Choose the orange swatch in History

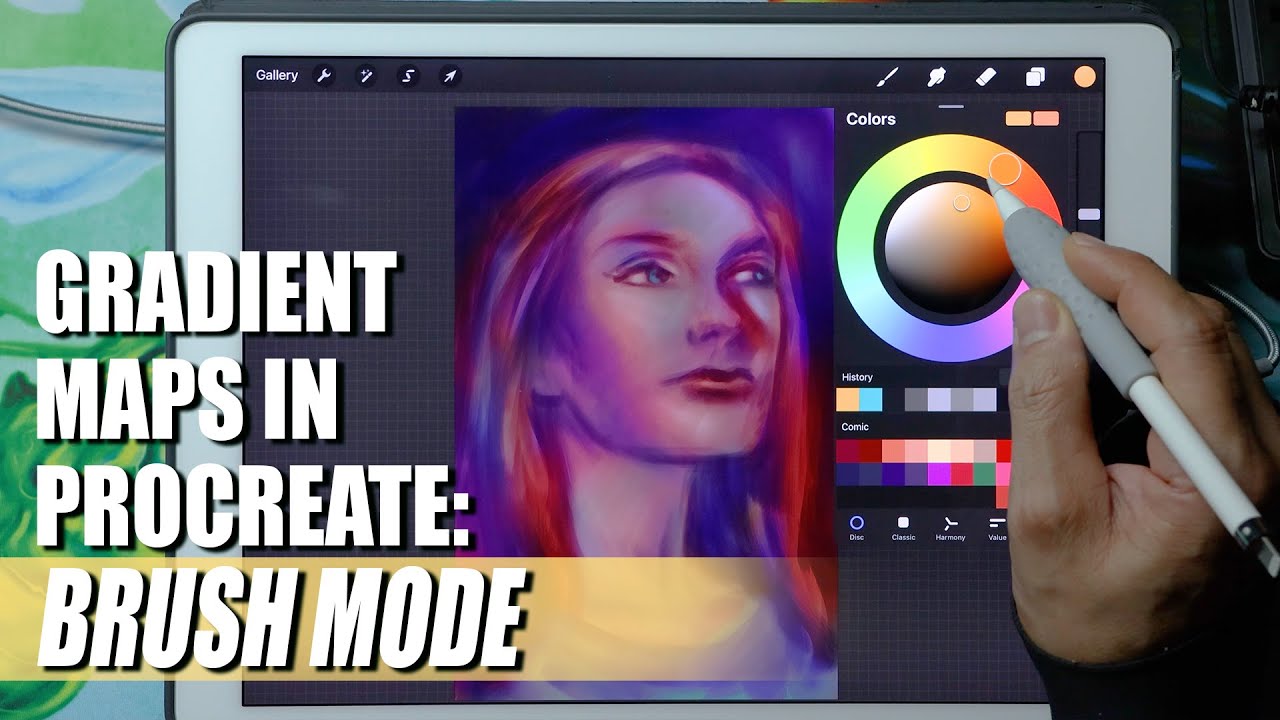pos(848,400)
